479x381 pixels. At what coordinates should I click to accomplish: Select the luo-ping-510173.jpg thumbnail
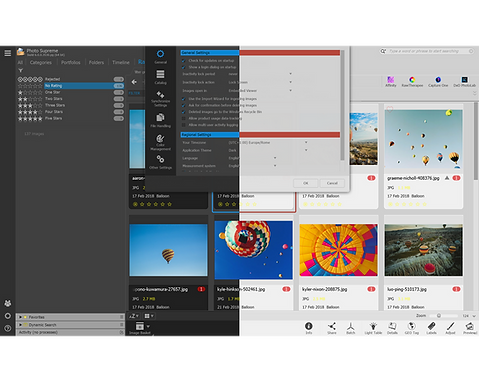(x=423, y=250)
